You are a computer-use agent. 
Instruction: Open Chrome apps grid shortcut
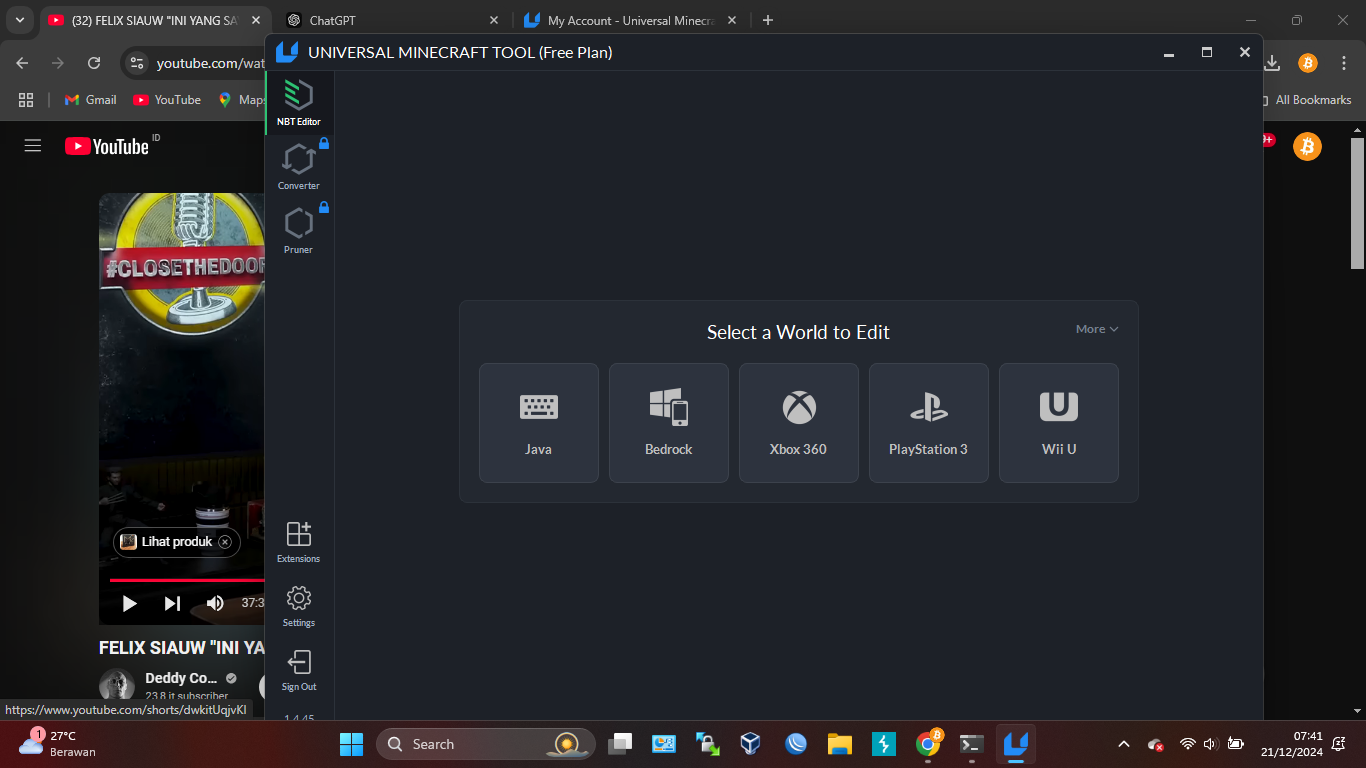pos(26,100)
